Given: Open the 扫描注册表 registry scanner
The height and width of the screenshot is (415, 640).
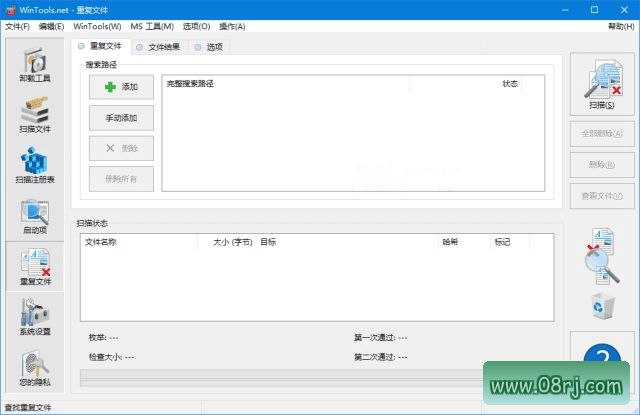Looking at the screenshot, I should [x=35, y=166].
